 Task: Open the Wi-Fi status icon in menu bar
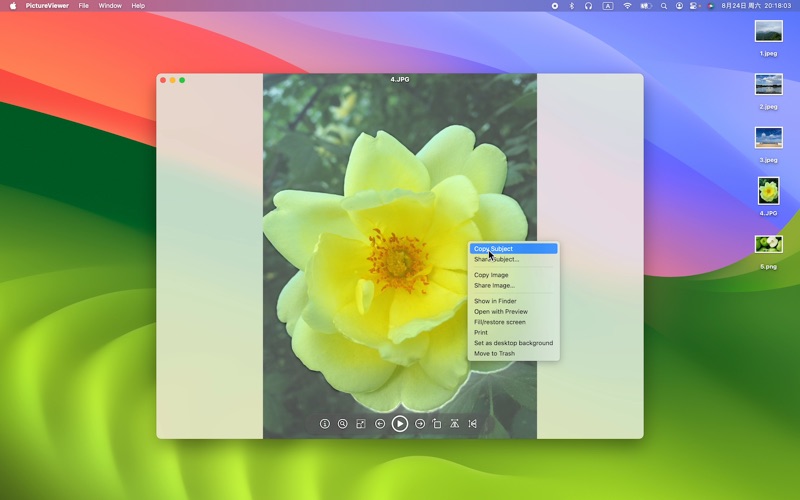[627, 6]
